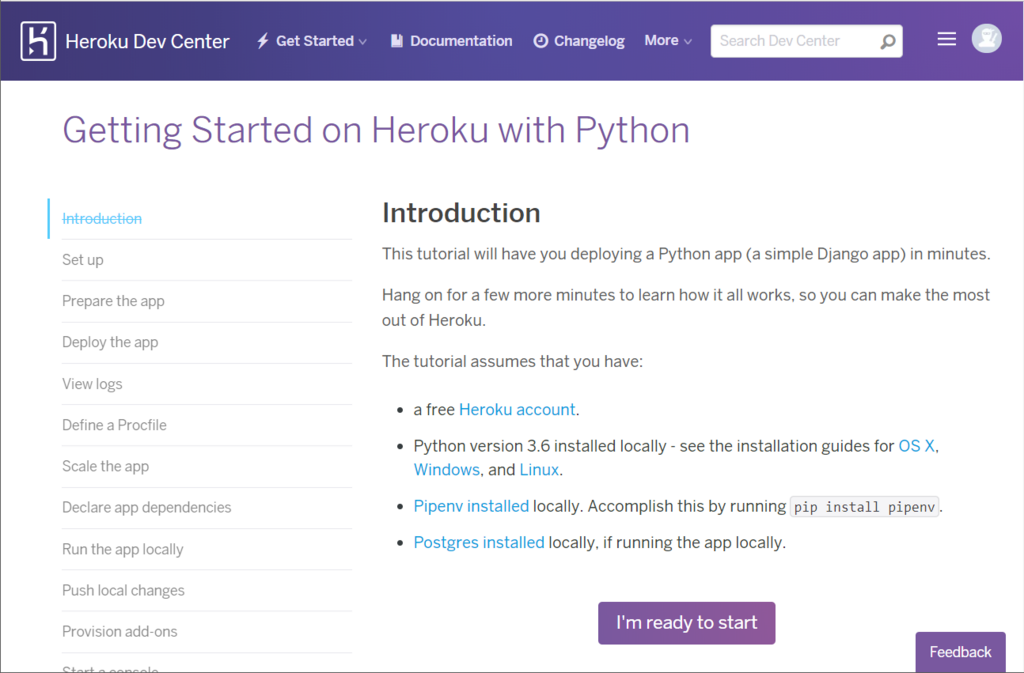Open Provision add-ons section
This screenshot has width=1024, height=673.
[x=120, y=631]
